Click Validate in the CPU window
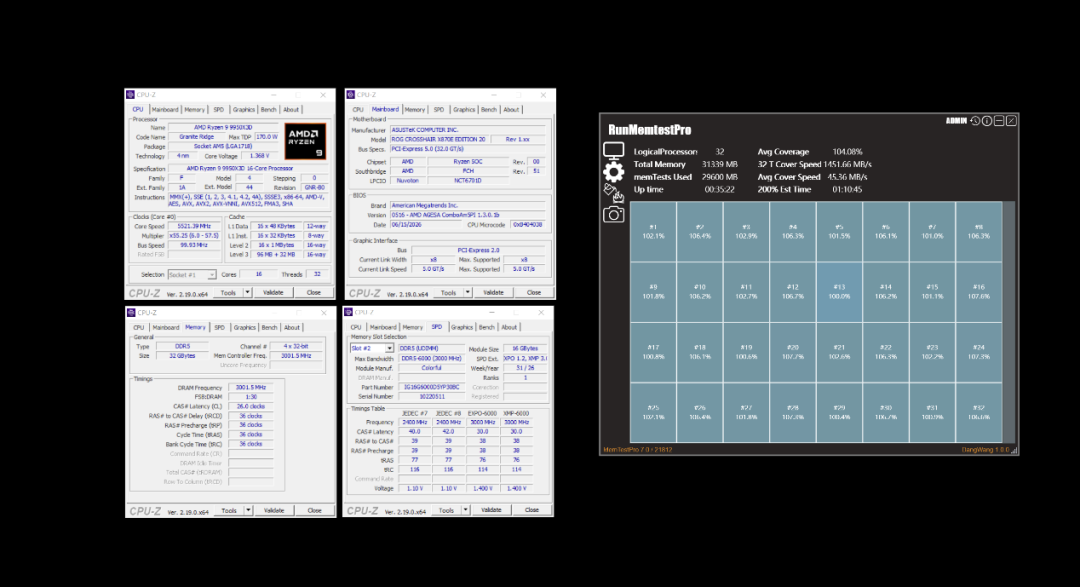Screen dimensions: 1080x587 [x=273, y=293]
